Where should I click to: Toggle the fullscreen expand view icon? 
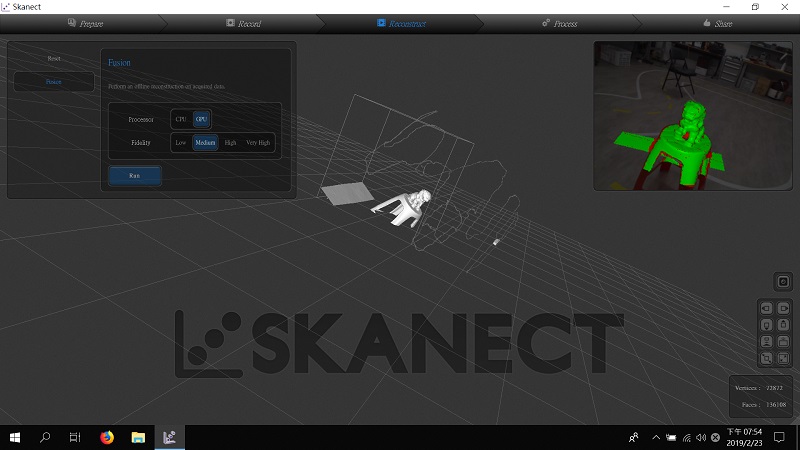[x=784, y=359]
